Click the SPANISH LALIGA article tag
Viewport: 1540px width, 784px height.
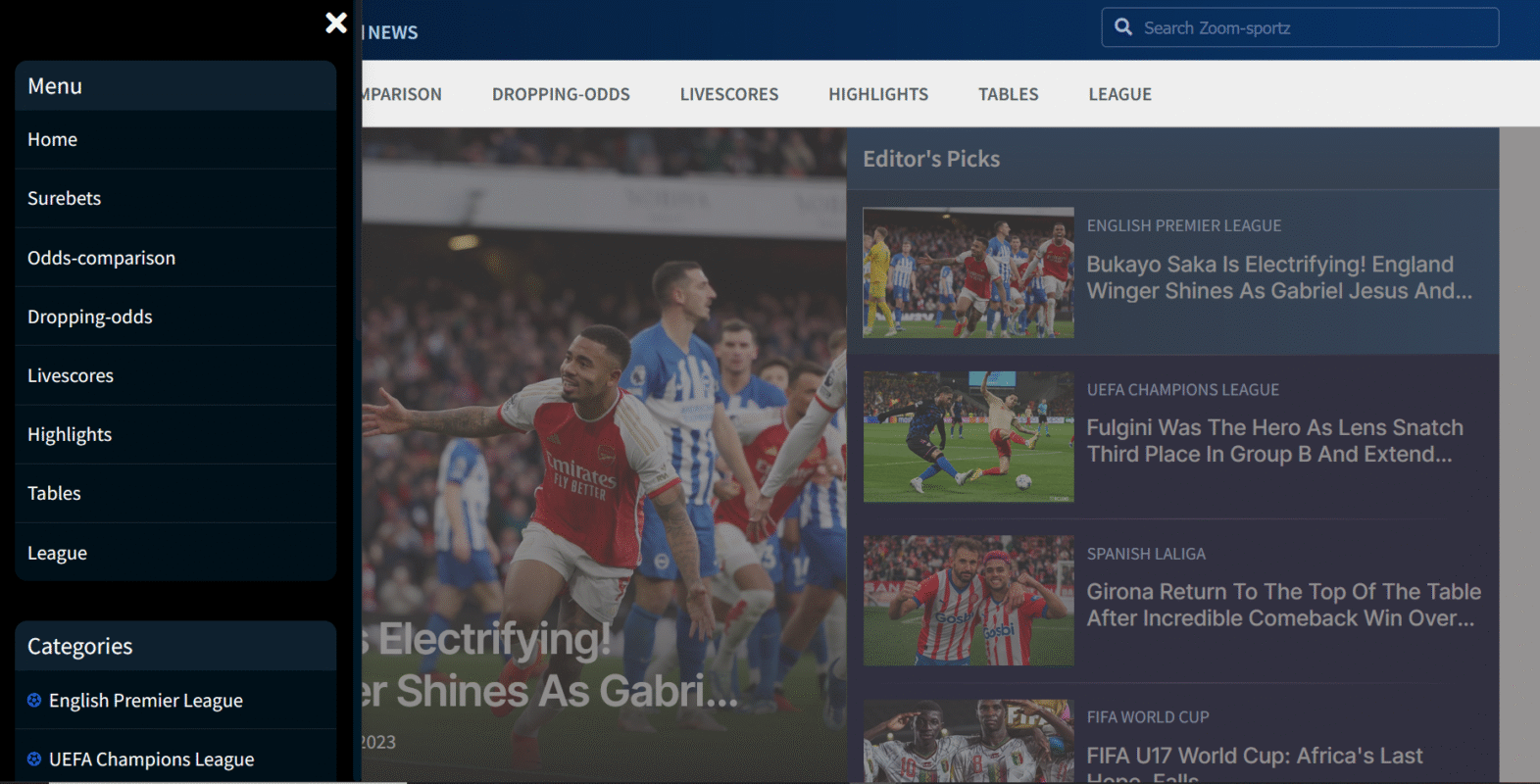tap(1146, 554)
